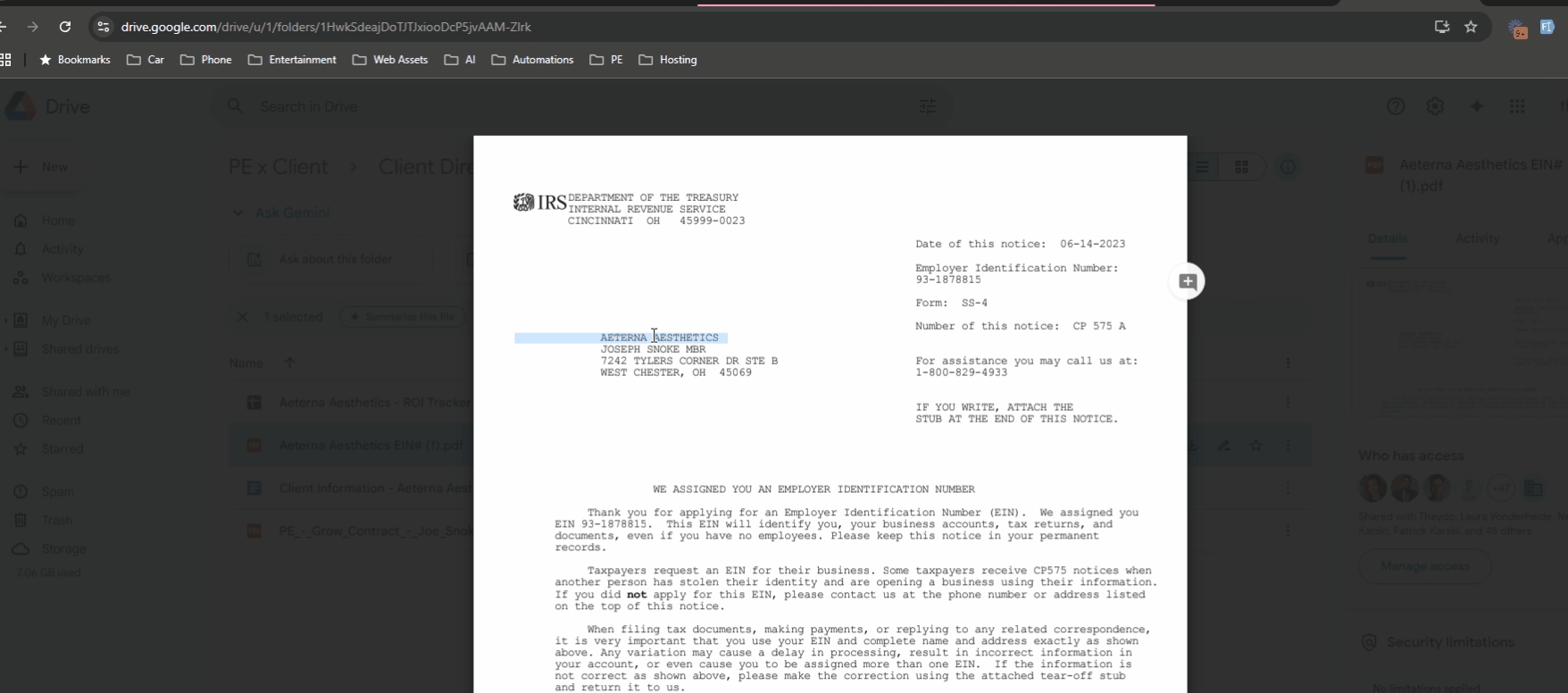Click the browser forward arrow
The image size is (1568, 693).
point(33,27)
